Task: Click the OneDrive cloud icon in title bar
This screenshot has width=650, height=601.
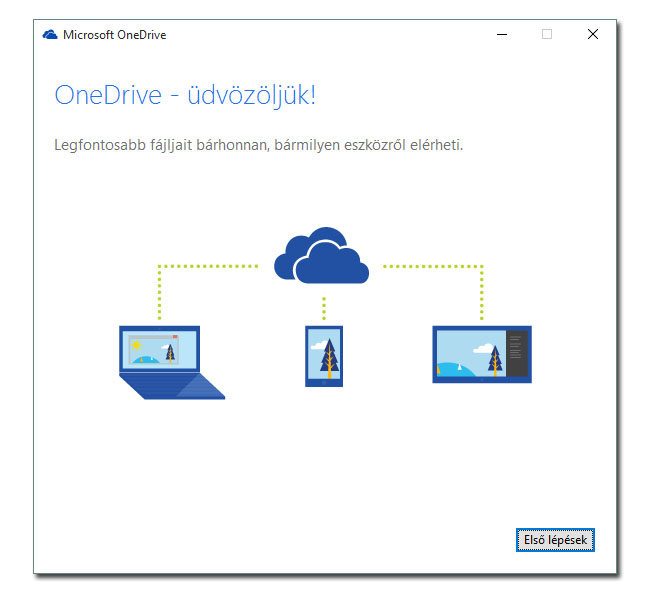Action: [x=50, y=34]
